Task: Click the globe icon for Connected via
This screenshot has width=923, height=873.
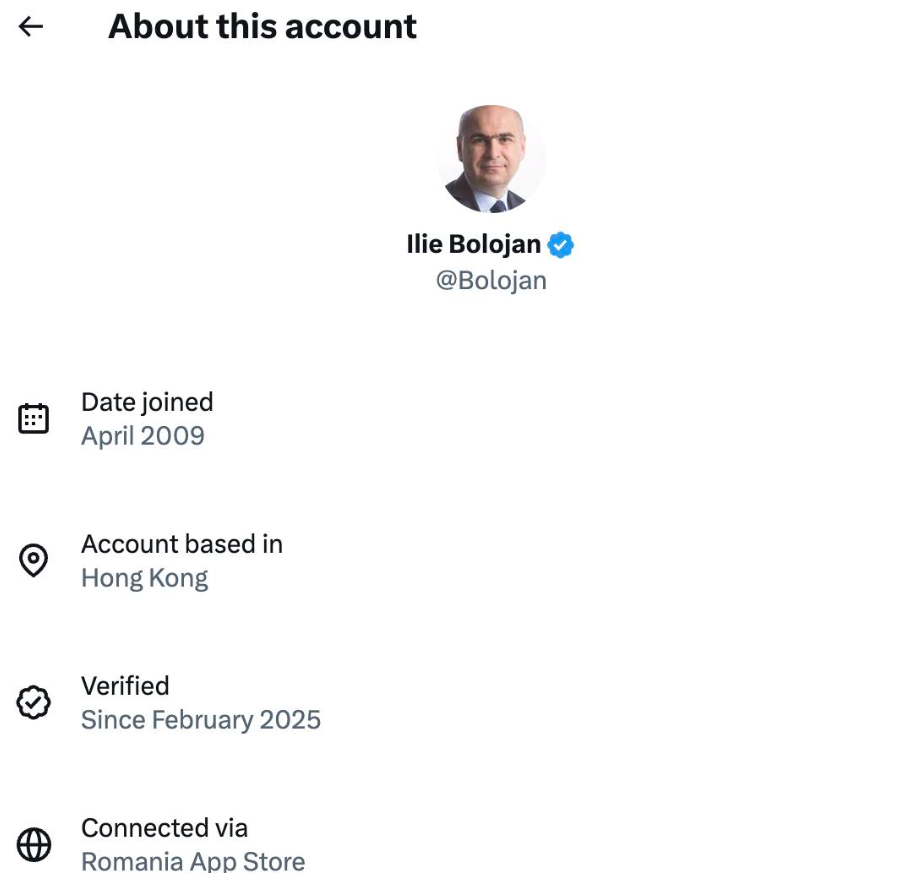Action: click(34, 845)
